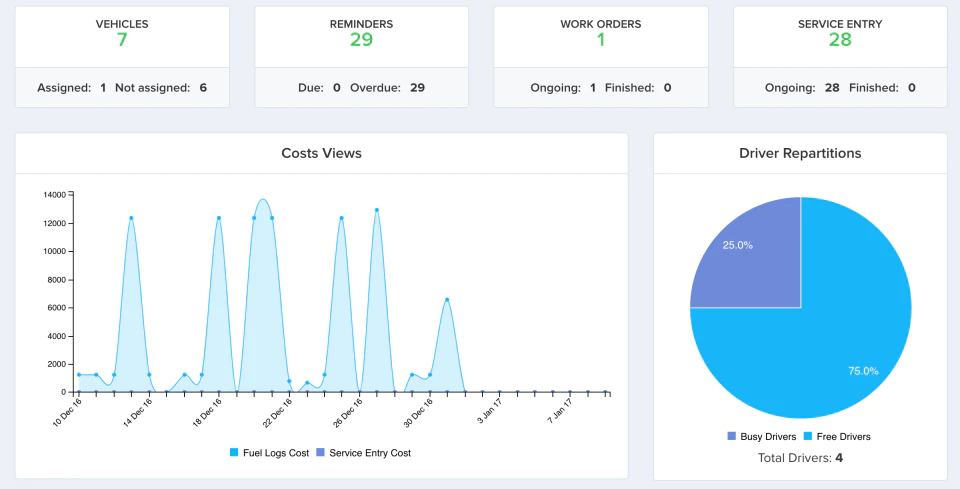The height and width of the screenshot is (489, 960).
Task: Click the Costs Views panel title
Action: pos(321,153)
